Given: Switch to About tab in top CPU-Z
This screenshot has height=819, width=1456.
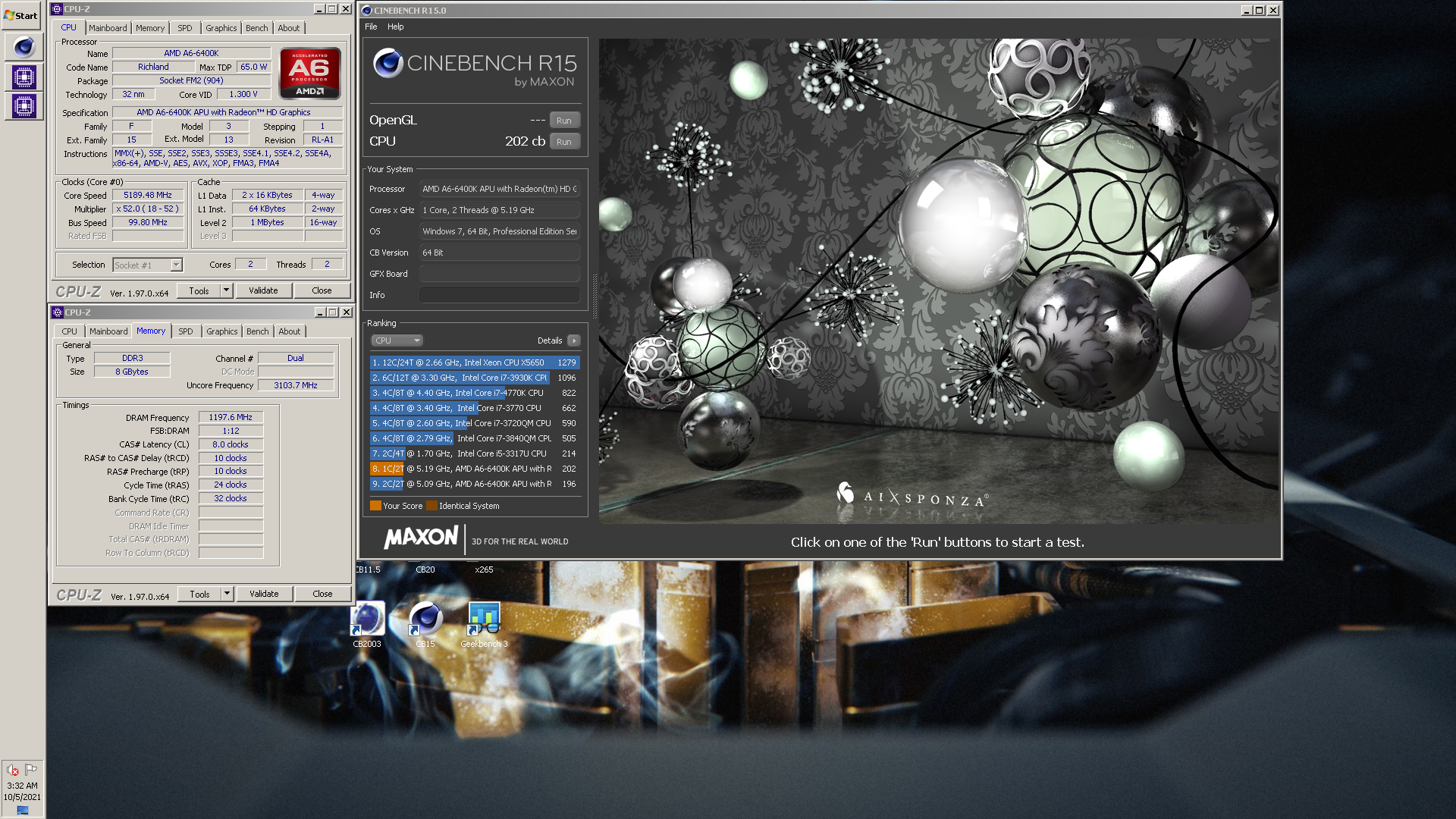Looking at the screenshot, I should point(289,28).
